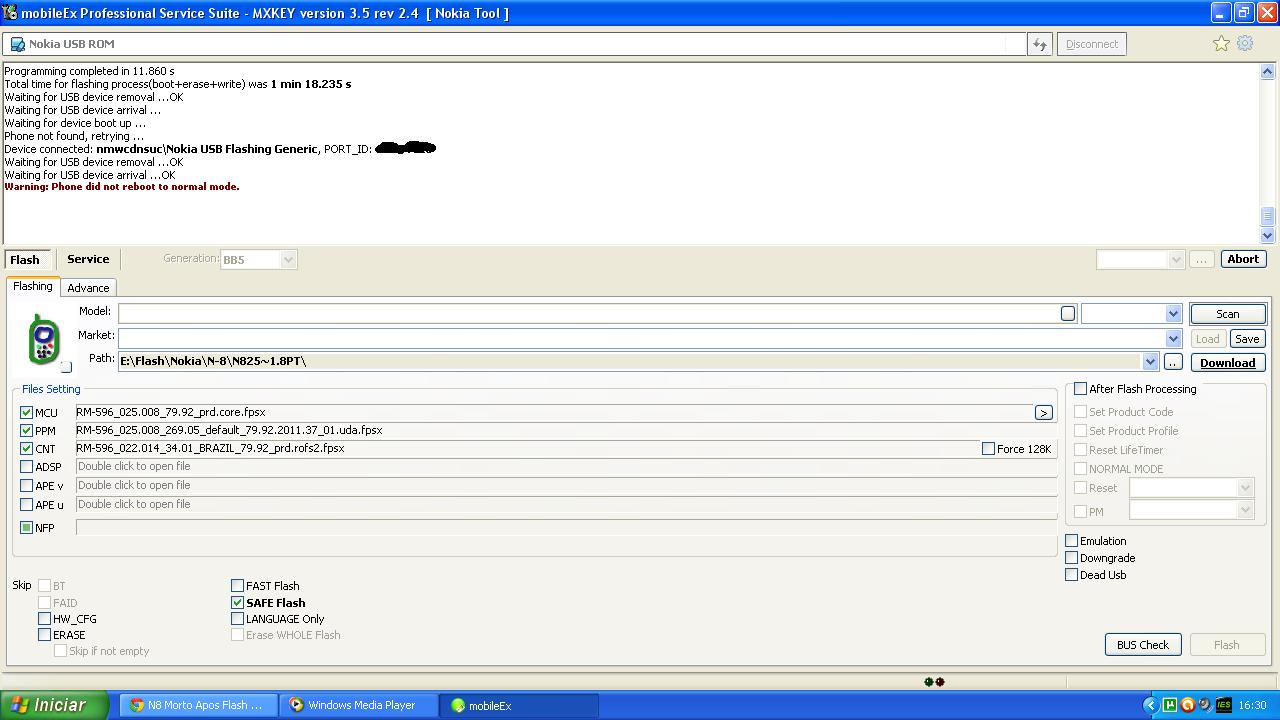Click the status indicator dots
Viewport: 1280px width, 720px height.
(x=934, y=682)
